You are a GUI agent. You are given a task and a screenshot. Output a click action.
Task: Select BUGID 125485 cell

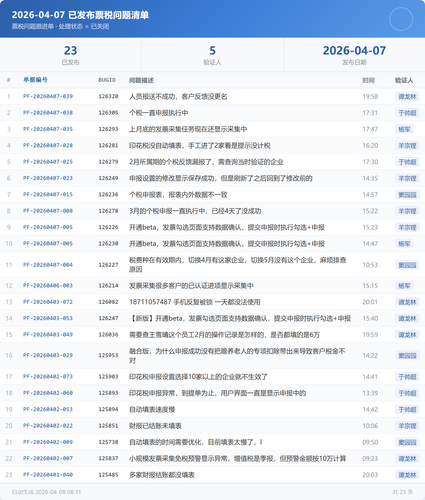(108, 475)
